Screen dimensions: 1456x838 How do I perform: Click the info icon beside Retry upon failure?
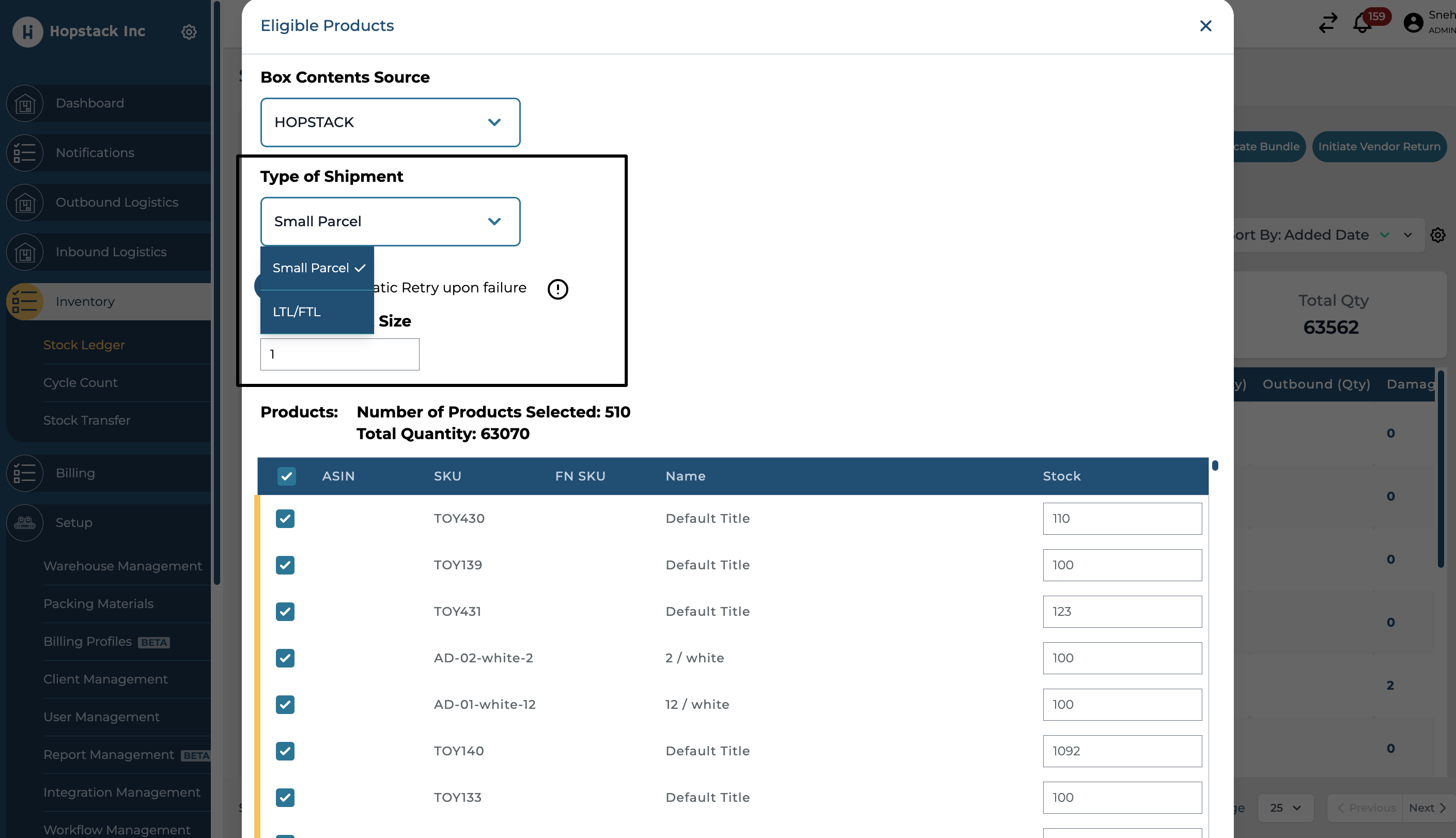(x=557, y=289)
